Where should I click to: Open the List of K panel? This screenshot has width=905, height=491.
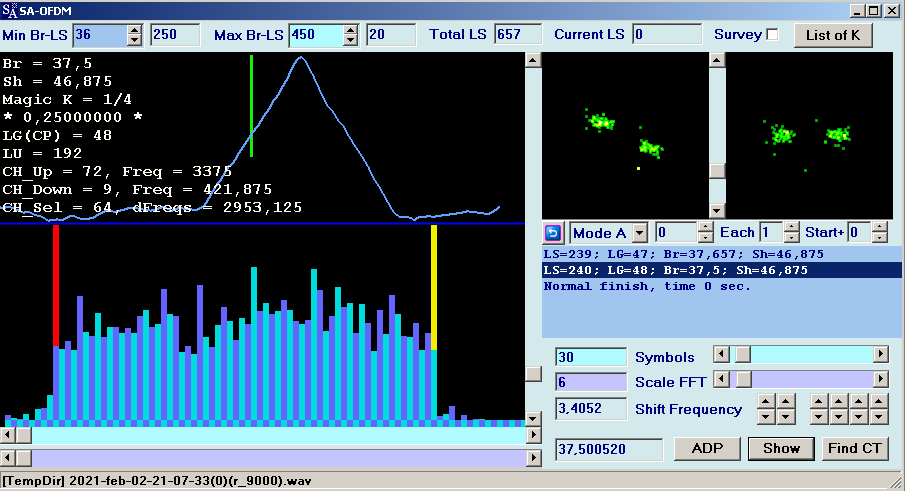coord(833,35)
